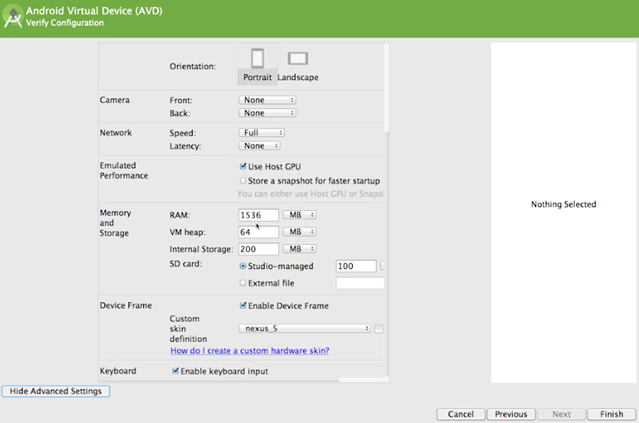Image resolution: width=639 pixels, height=423 pixels.
Task: Click the RAM value field
Action: [258, 215]
